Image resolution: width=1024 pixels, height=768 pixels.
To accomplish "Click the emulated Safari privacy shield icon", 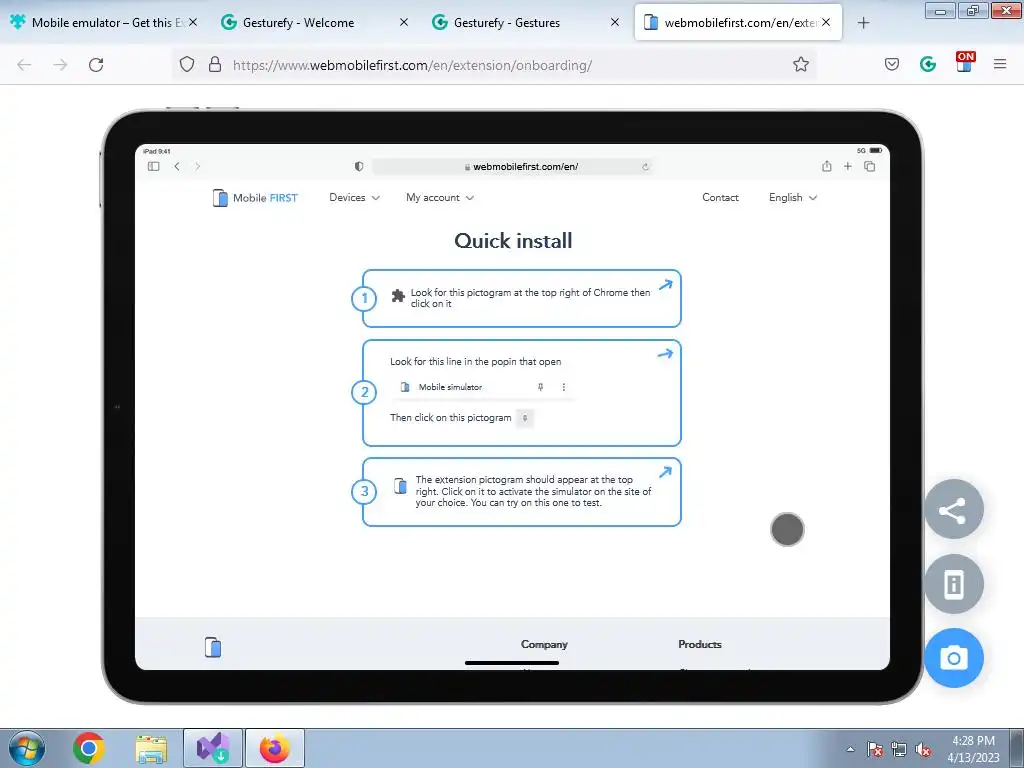I will point(359,167).
